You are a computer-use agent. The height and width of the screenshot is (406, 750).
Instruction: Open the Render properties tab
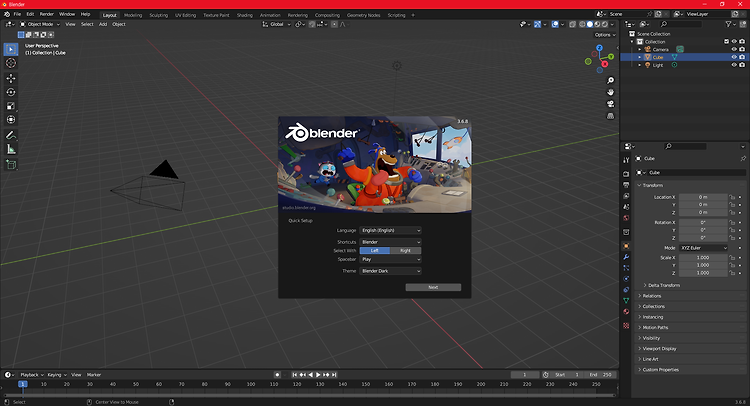[x=626, y=174]
